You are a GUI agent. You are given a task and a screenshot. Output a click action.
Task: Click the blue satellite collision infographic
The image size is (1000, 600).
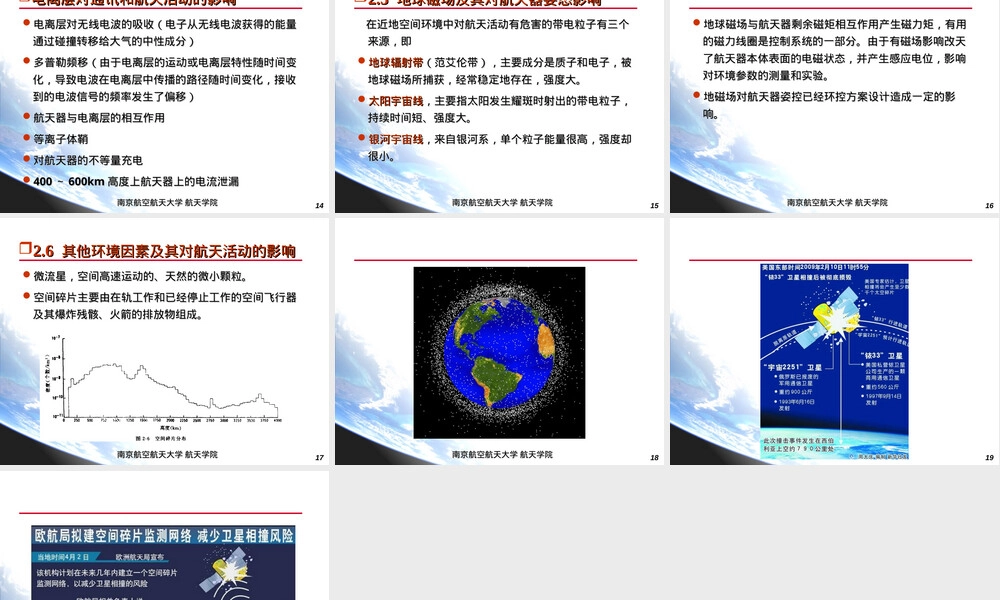coord(834,362)
